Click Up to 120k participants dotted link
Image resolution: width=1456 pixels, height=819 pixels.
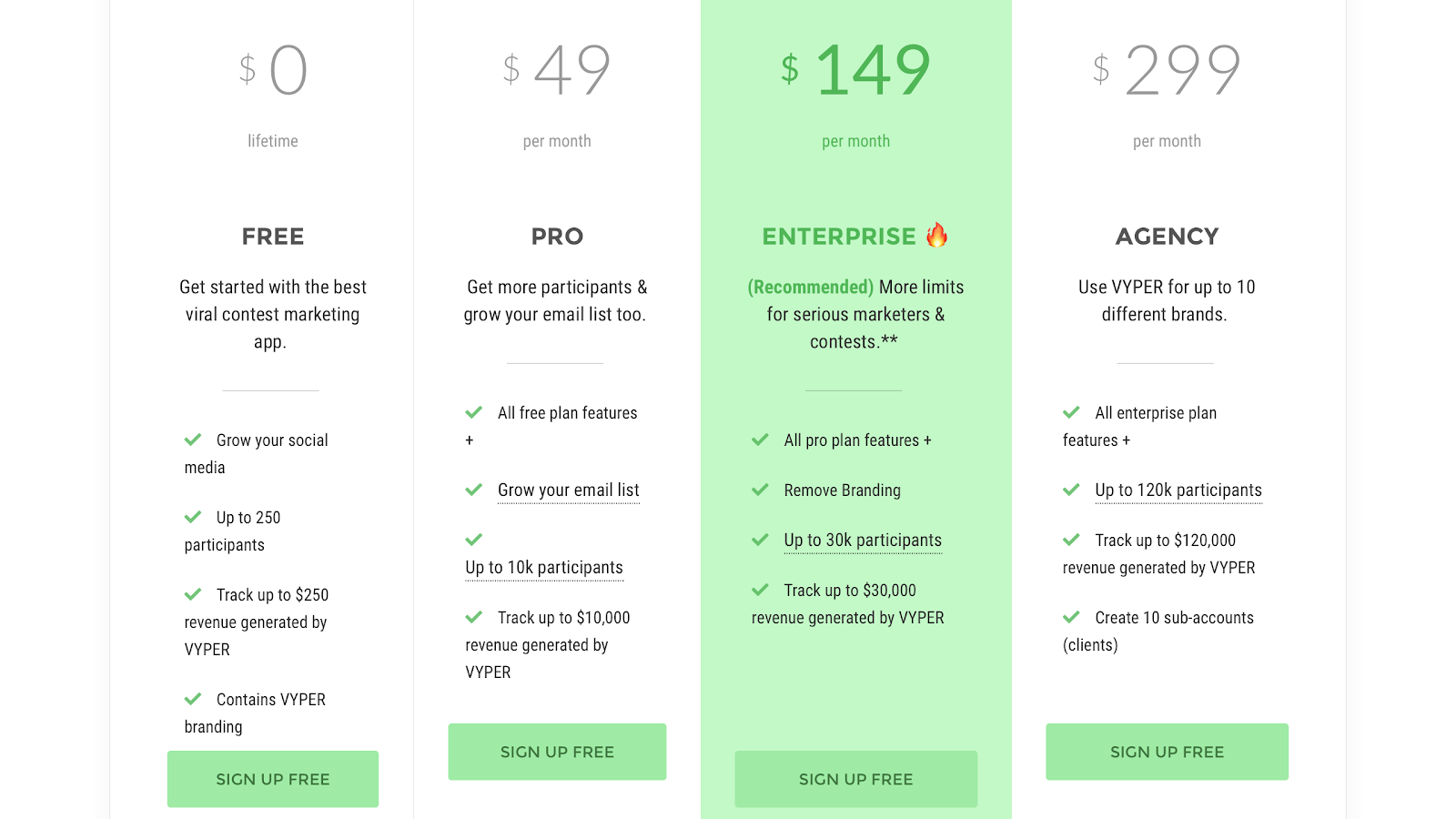[1178, 490]
